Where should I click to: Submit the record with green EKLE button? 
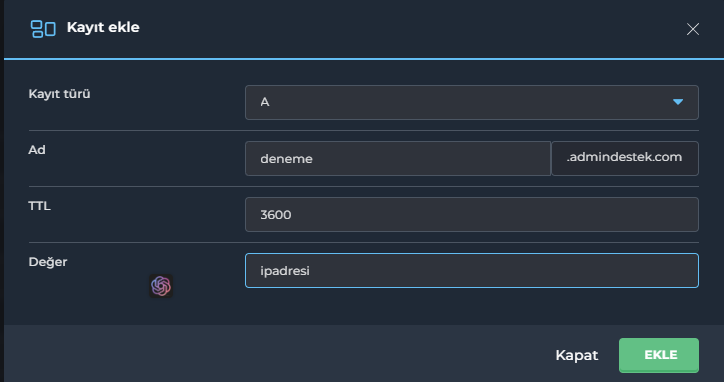point(658,355)
